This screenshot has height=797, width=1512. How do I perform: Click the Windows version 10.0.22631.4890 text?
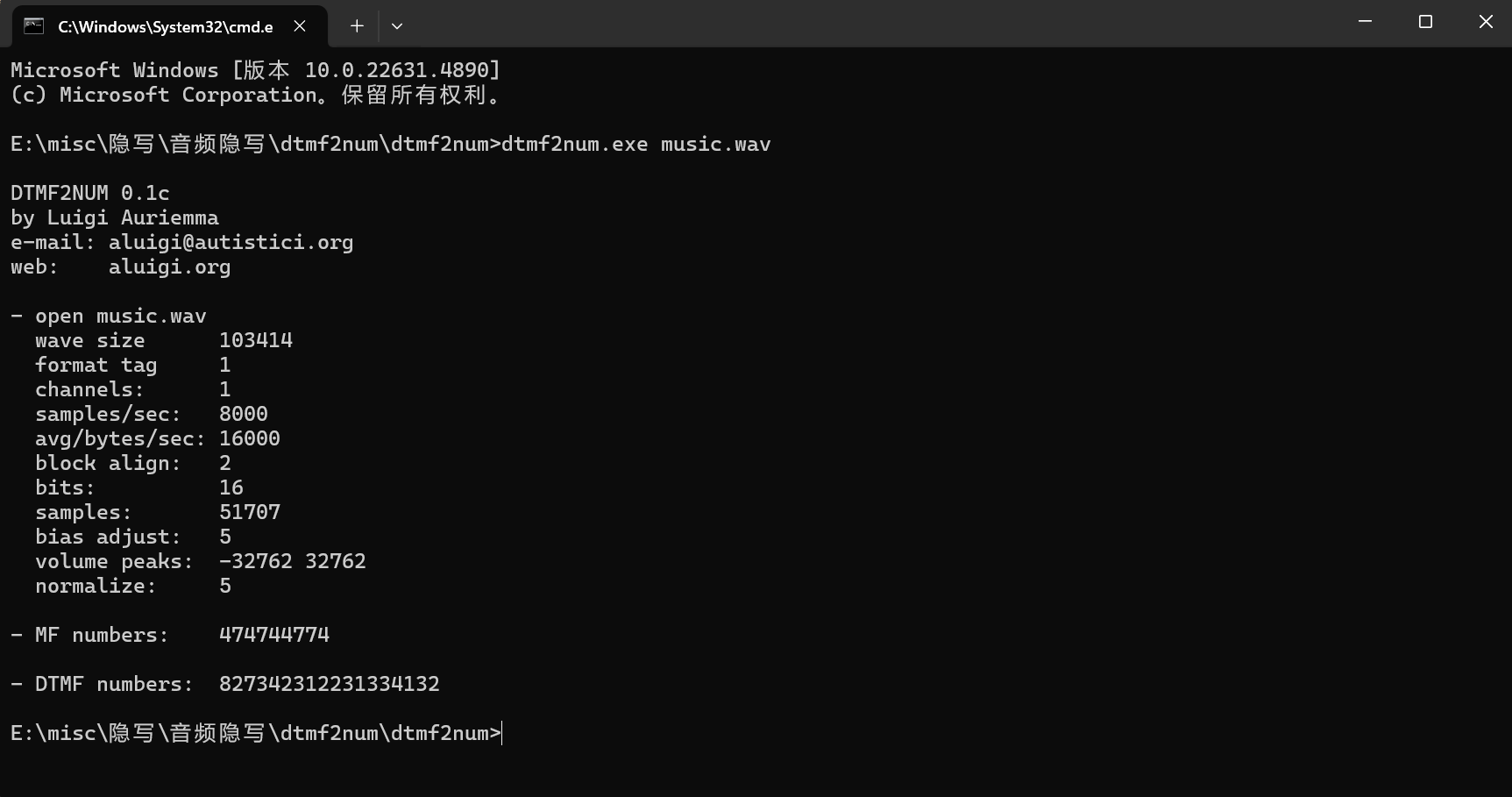point(397,70)
